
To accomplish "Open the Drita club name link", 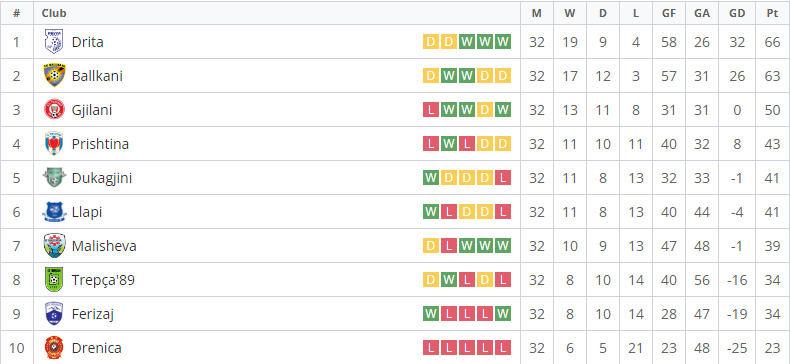I will [88, 42].
